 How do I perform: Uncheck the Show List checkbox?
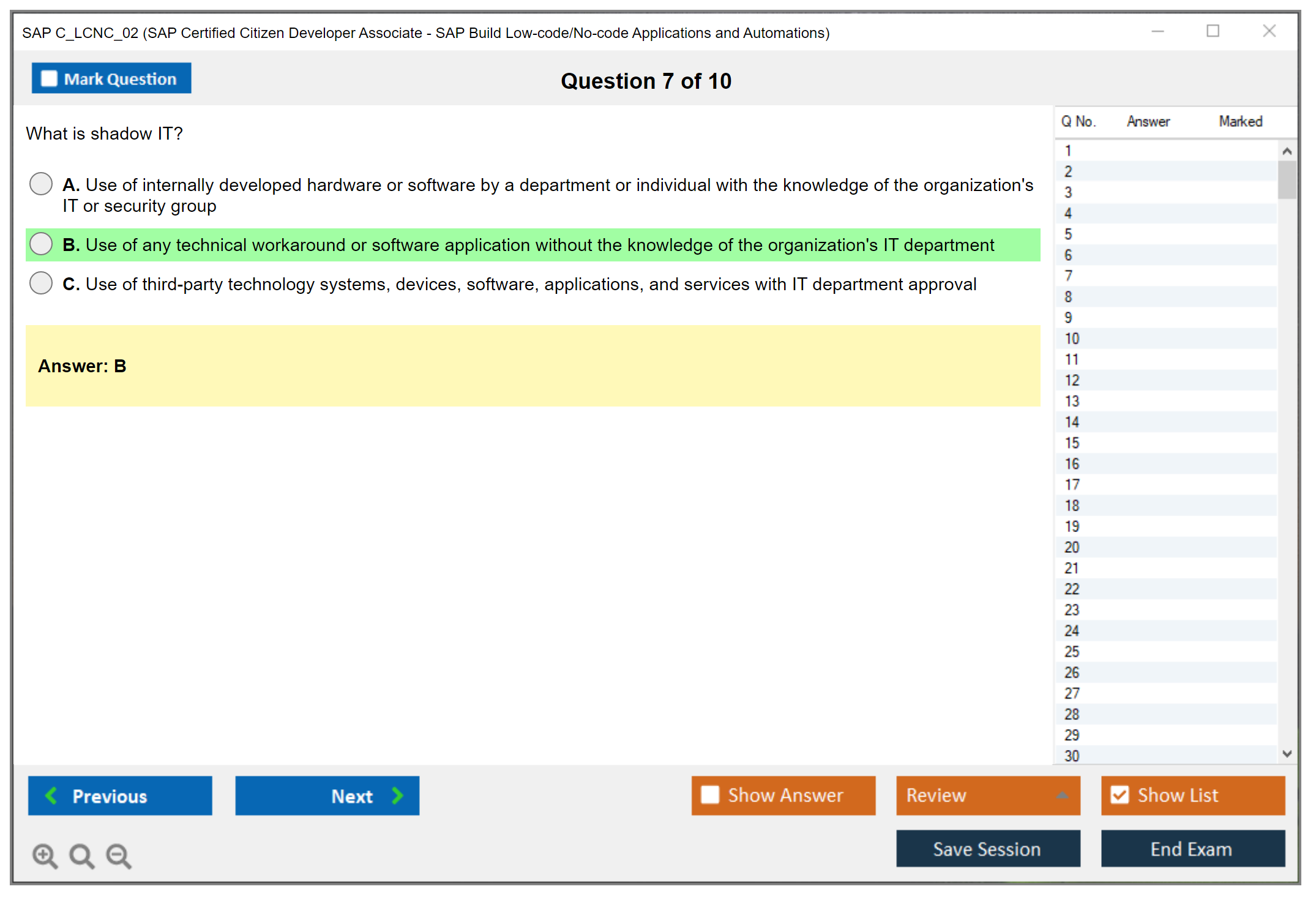pos(1120,795)
